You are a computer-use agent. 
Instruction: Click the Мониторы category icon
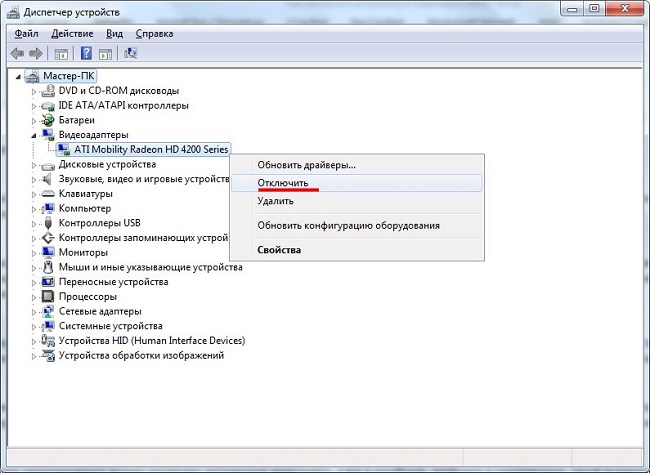coord(48,252)
